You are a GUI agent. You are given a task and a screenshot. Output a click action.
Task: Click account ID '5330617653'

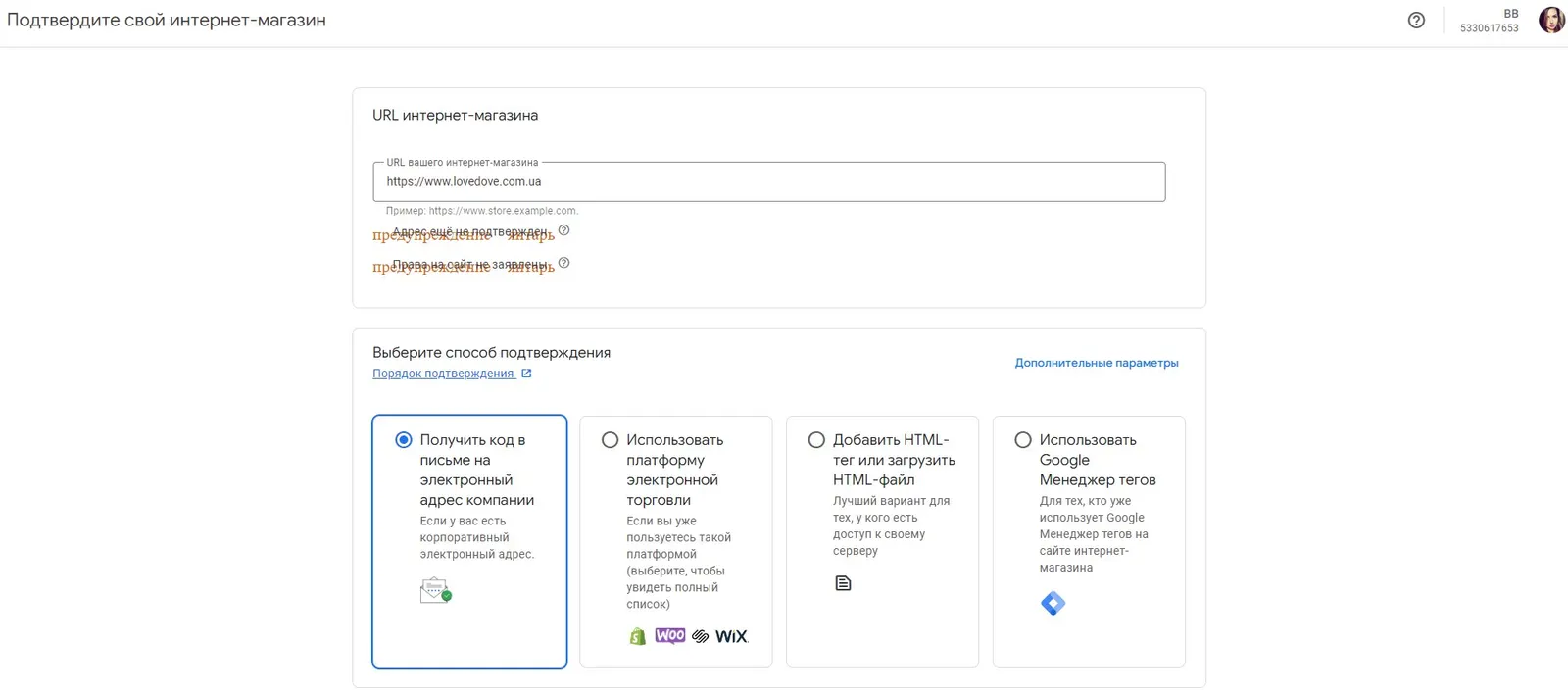point(1490,28)
